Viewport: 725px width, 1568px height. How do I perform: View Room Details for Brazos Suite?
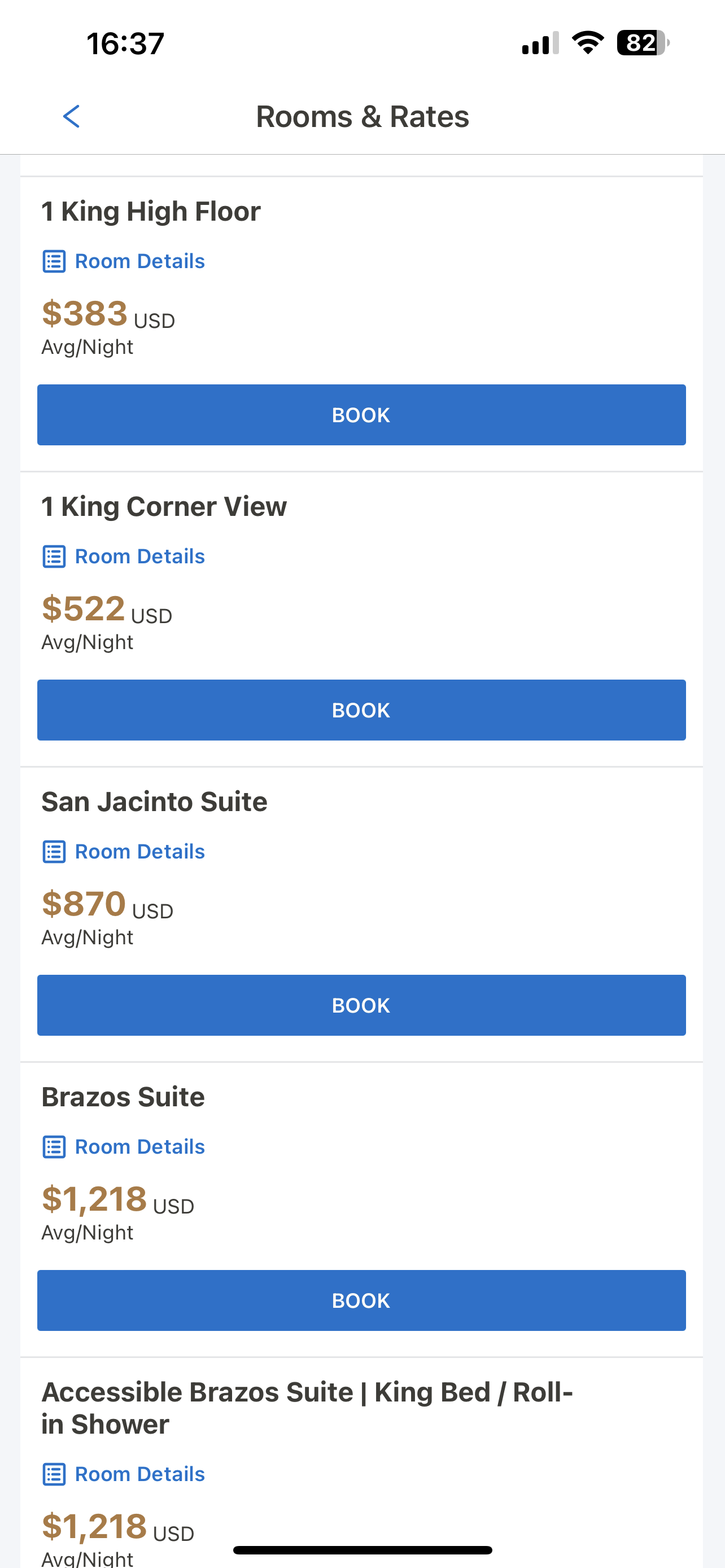(x=139, y=1147)
